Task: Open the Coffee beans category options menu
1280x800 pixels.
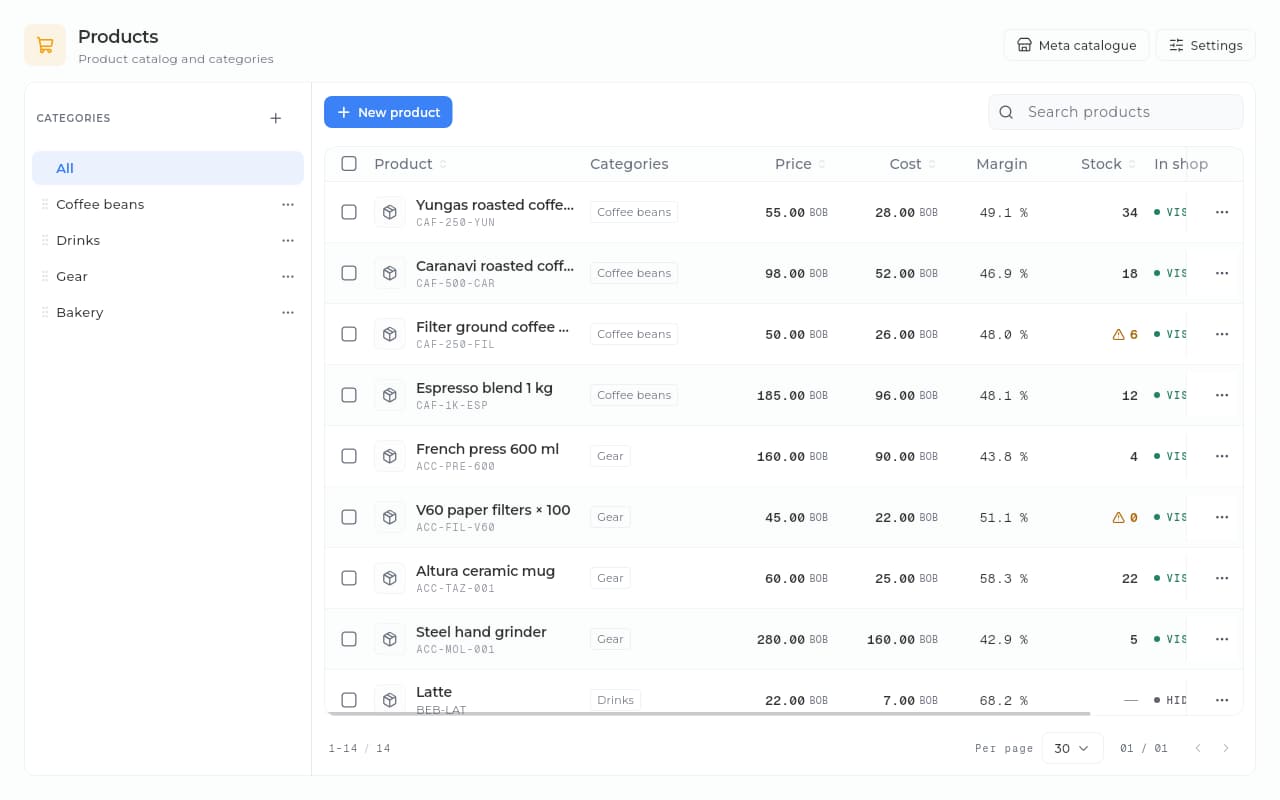Action: coord(288,204)
